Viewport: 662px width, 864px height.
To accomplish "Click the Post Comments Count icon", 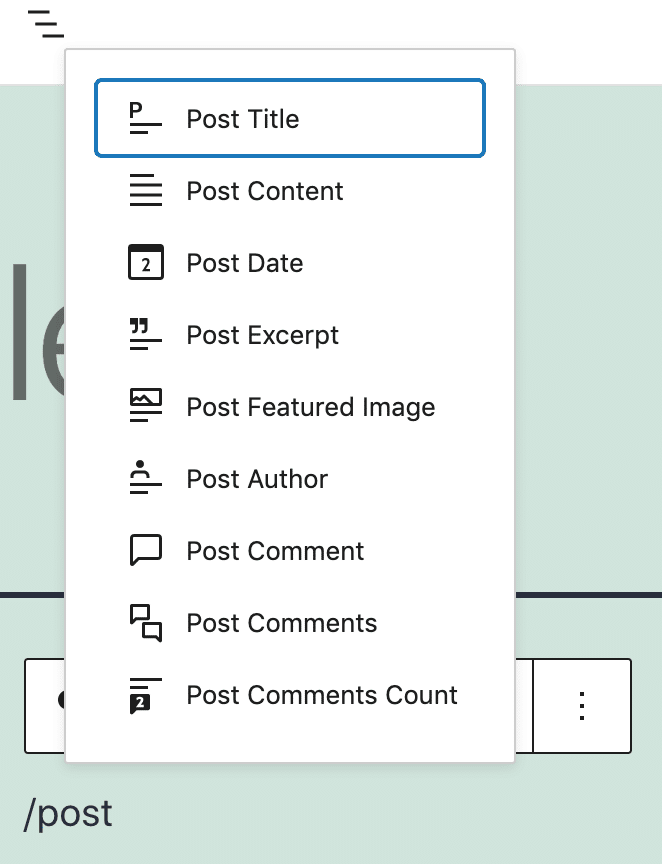I will [x=146, y=695].
